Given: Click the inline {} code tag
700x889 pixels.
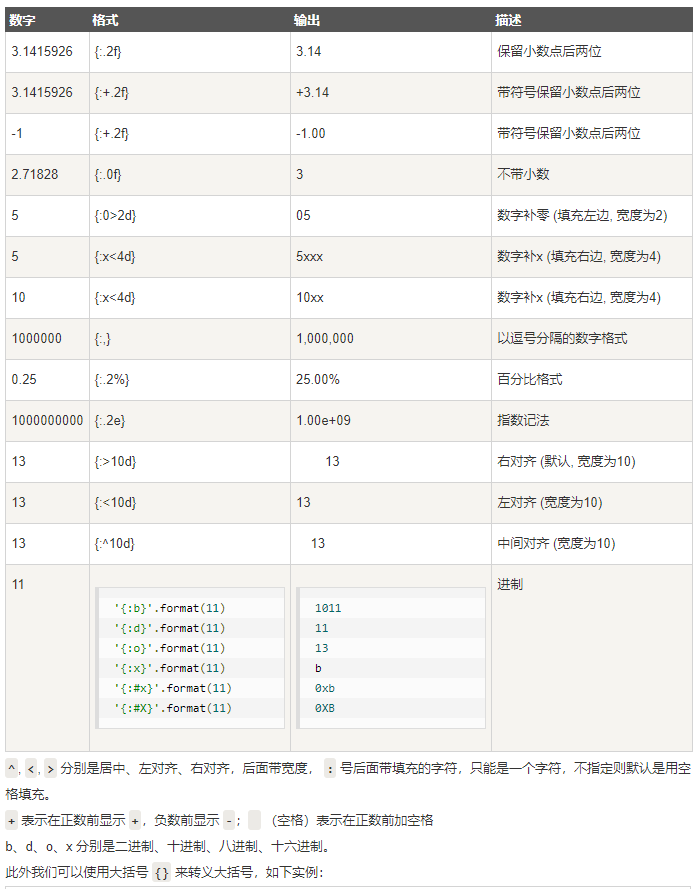Looking at the screenshot, I should pyautogui.click(x=162, y=873).
